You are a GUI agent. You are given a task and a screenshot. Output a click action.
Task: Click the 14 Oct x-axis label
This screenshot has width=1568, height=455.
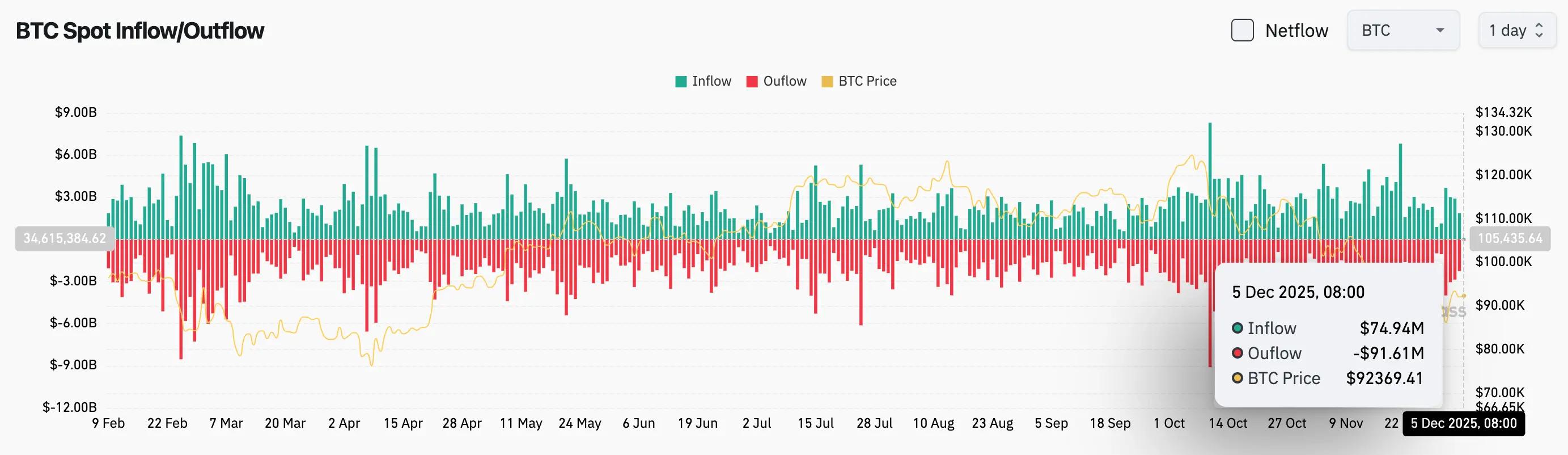(x=1228, y=423)
